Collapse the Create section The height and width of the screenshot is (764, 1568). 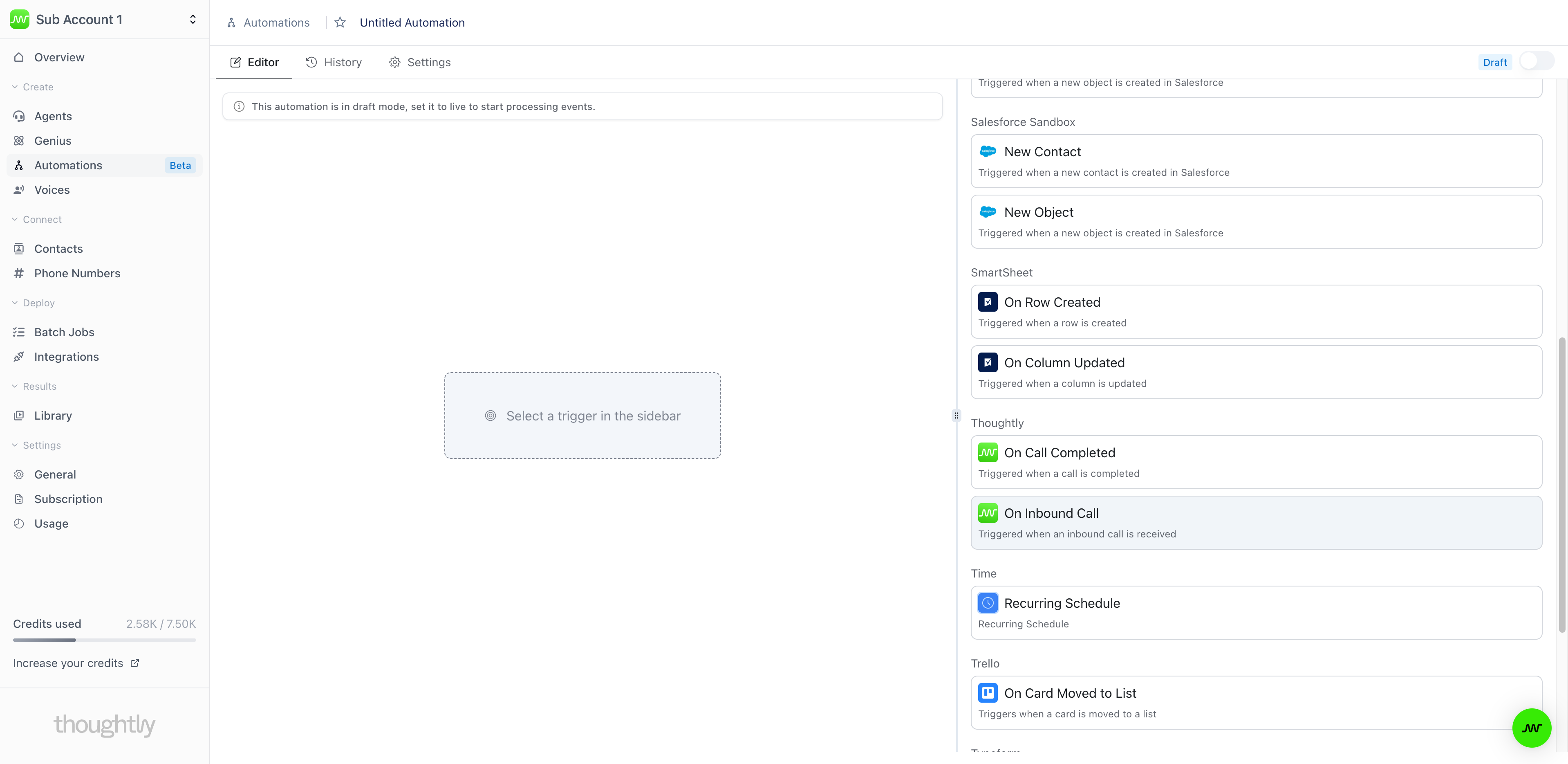pyautogui.click(x=33, y=87)
